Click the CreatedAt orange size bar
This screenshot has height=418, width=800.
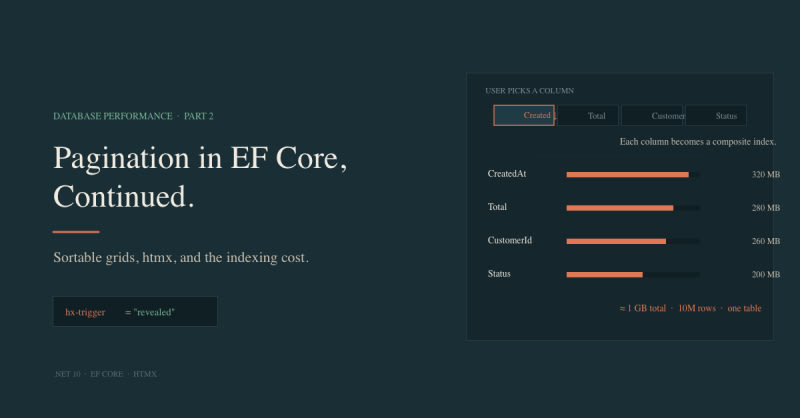click(x=628, y=175)
